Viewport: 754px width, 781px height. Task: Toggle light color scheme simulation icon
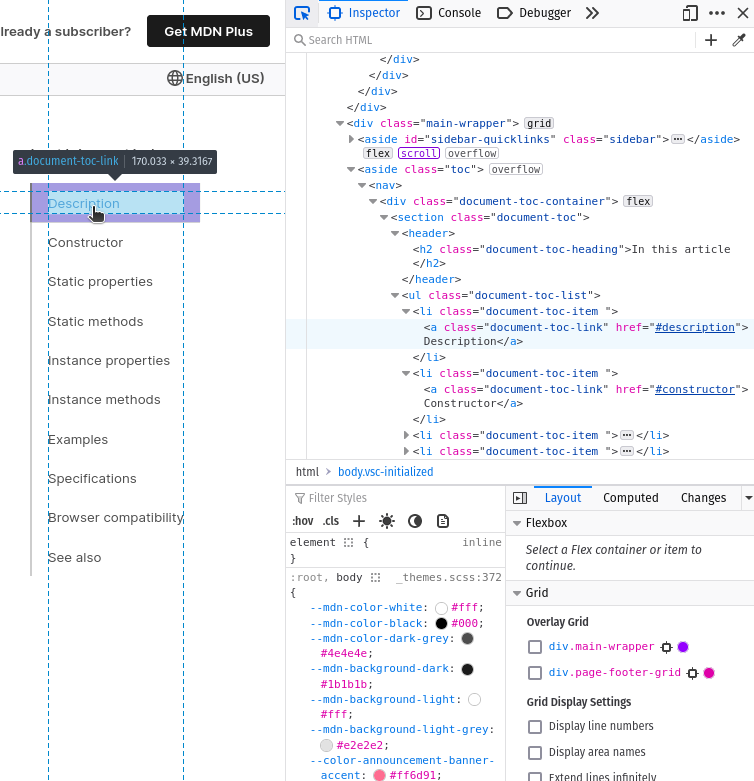pos(386,521)
